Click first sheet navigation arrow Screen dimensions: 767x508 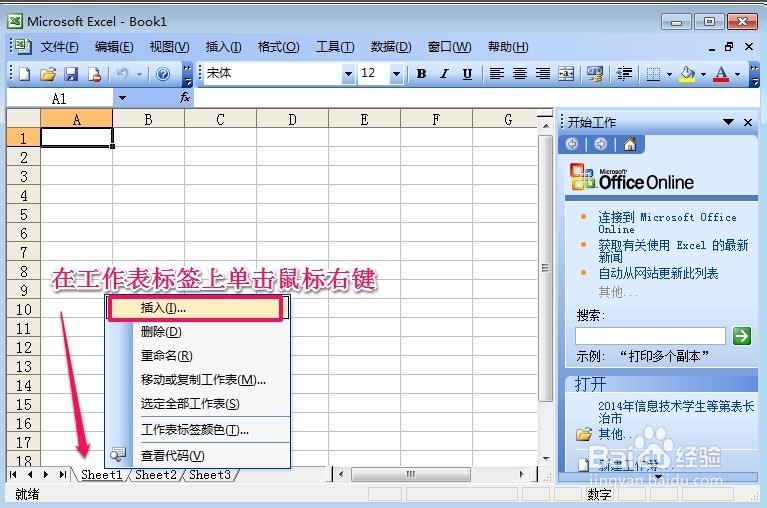point(14,474)
